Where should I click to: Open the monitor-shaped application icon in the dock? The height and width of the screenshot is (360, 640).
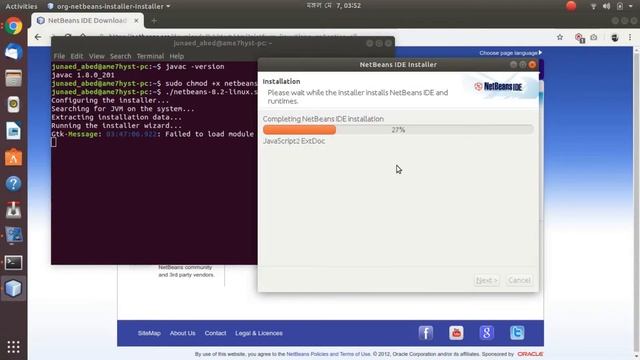coord(13,236)
